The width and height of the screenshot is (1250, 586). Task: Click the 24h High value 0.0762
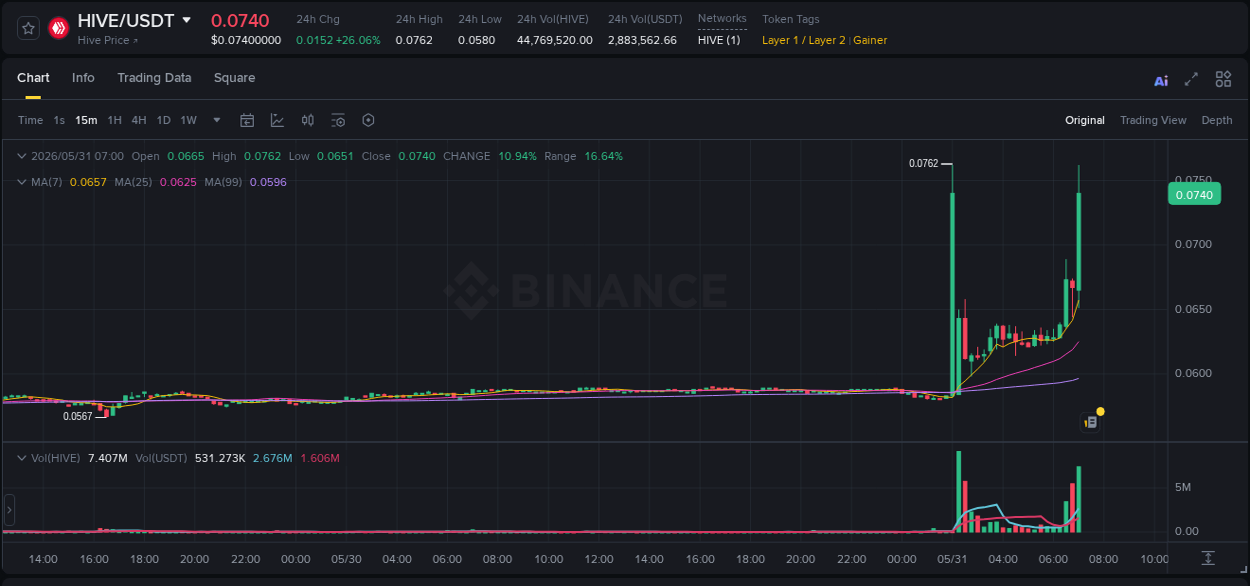pos(414,40)
